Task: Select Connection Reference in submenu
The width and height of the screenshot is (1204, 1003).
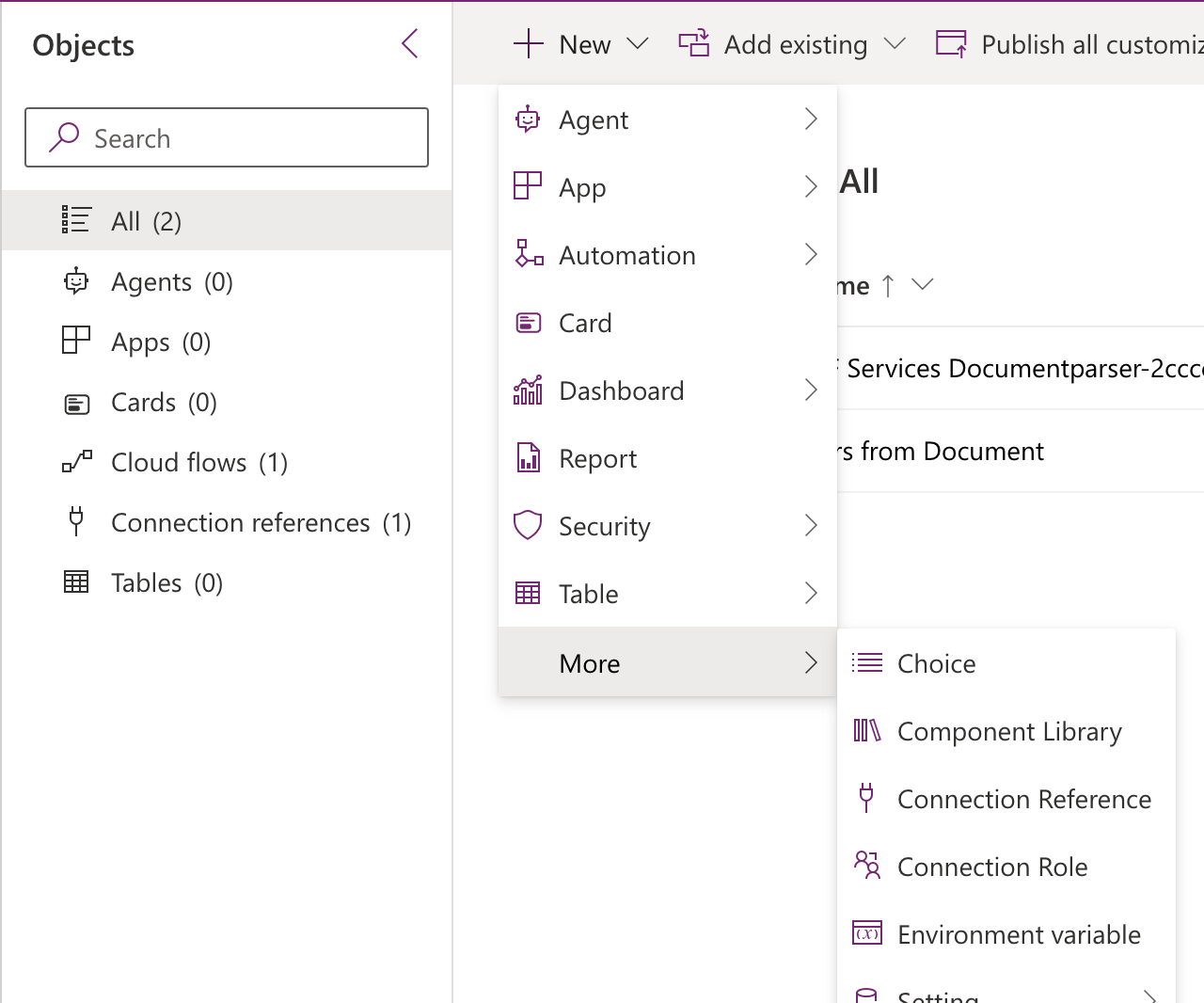Action: point(1023,800)
